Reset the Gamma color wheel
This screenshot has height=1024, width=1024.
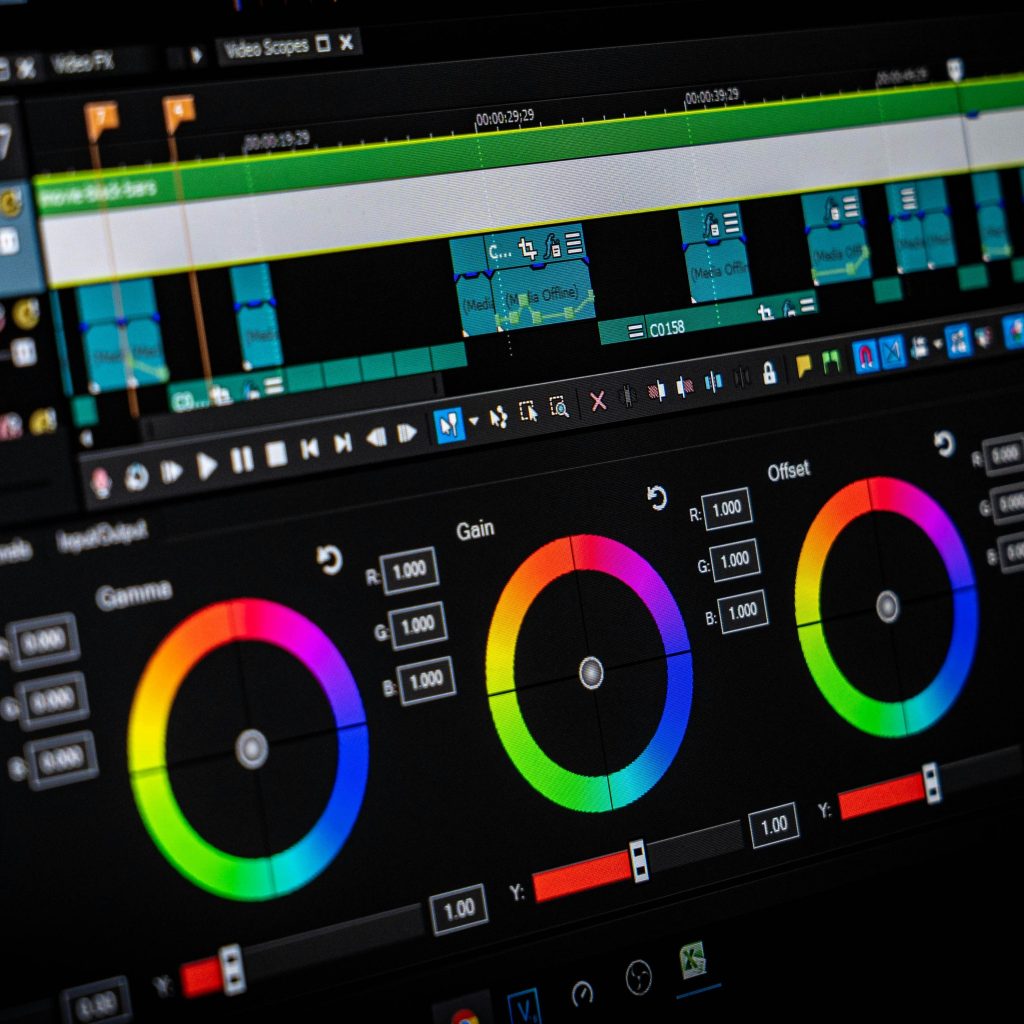tap(329, 560)
